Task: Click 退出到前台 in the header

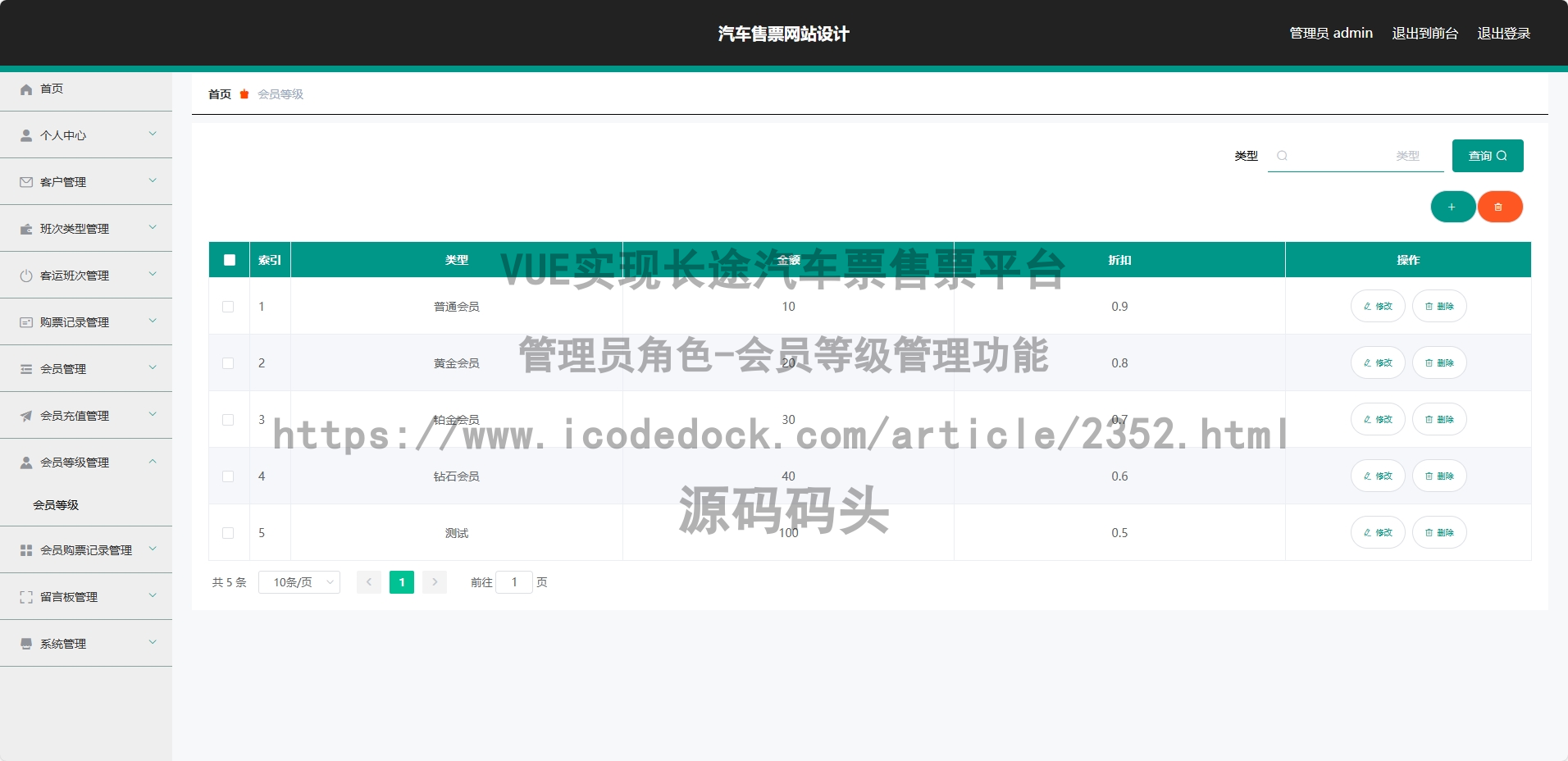Action: (x=1425, y=34)
